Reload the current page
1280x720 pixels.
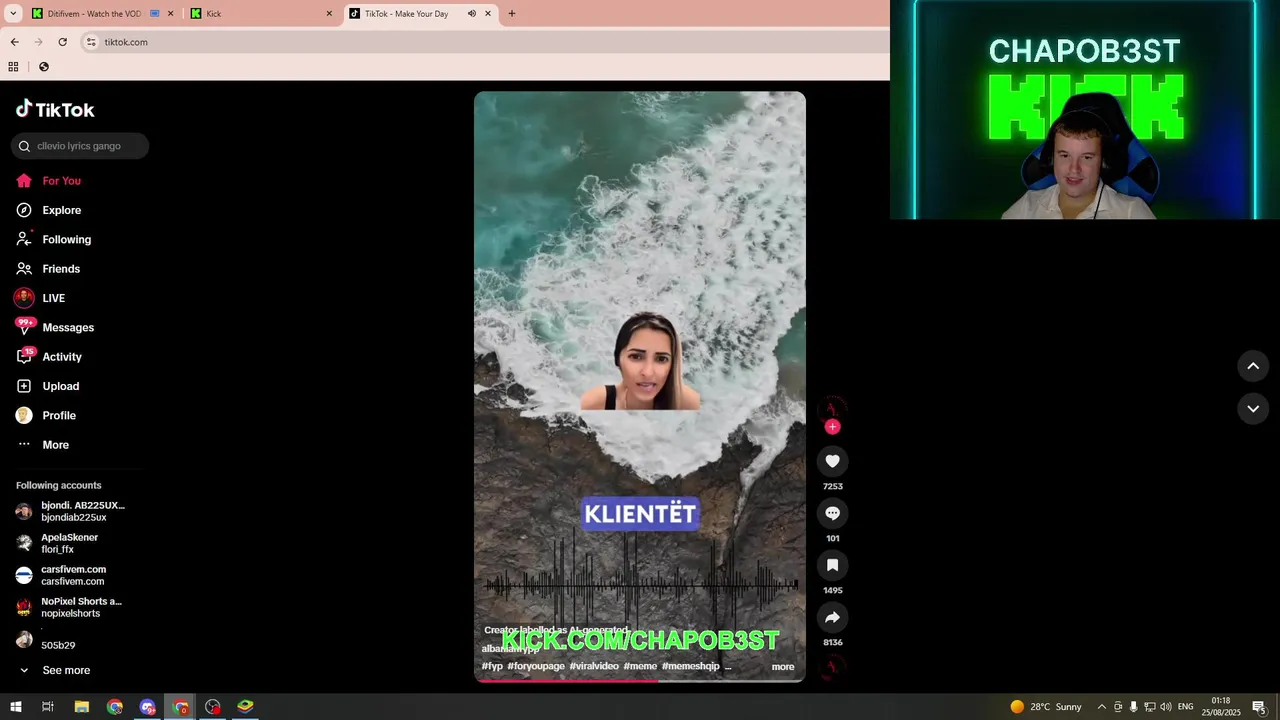62,42
